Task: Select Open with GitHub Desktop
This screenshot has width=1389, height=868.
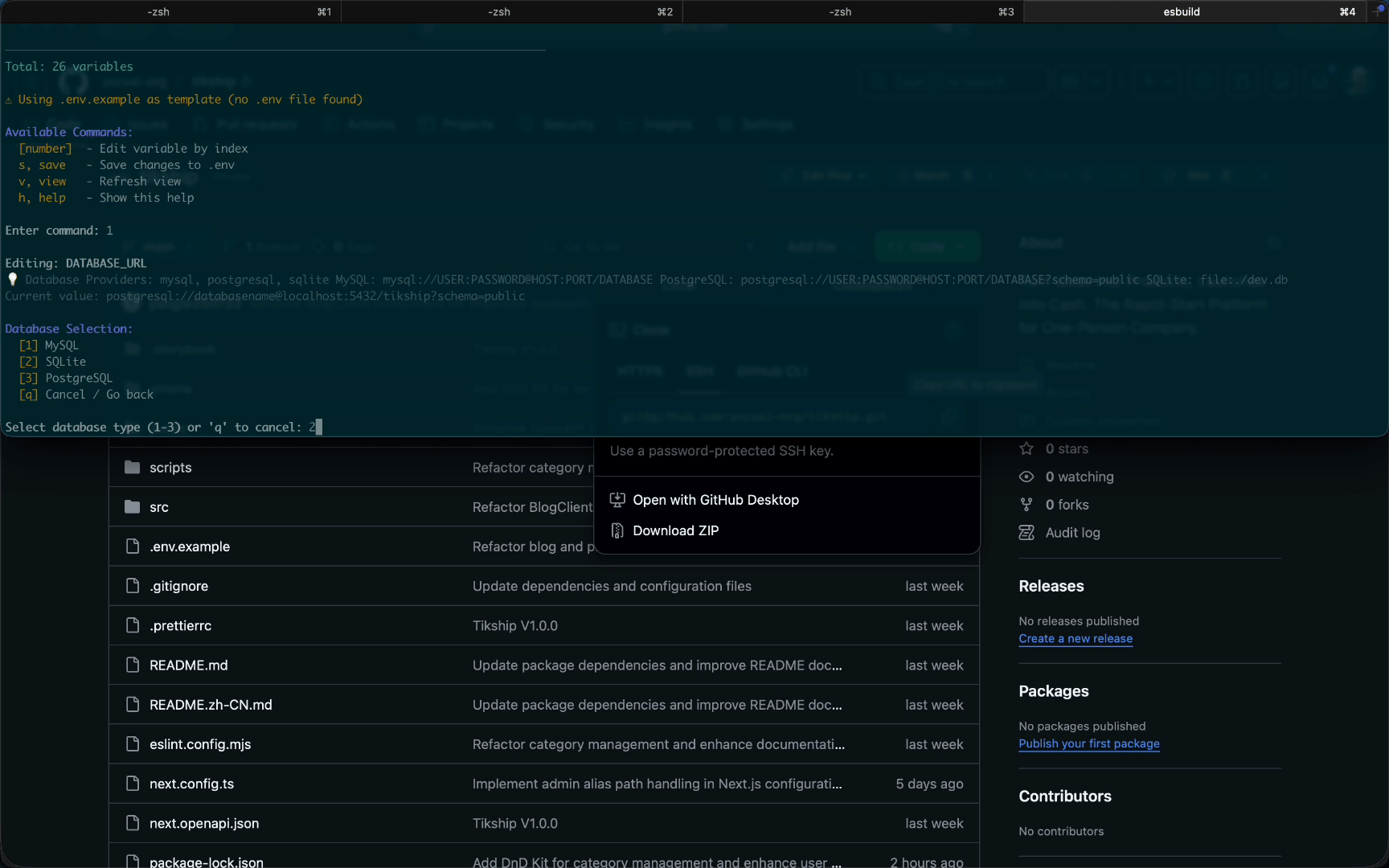Action: [715, 500]
